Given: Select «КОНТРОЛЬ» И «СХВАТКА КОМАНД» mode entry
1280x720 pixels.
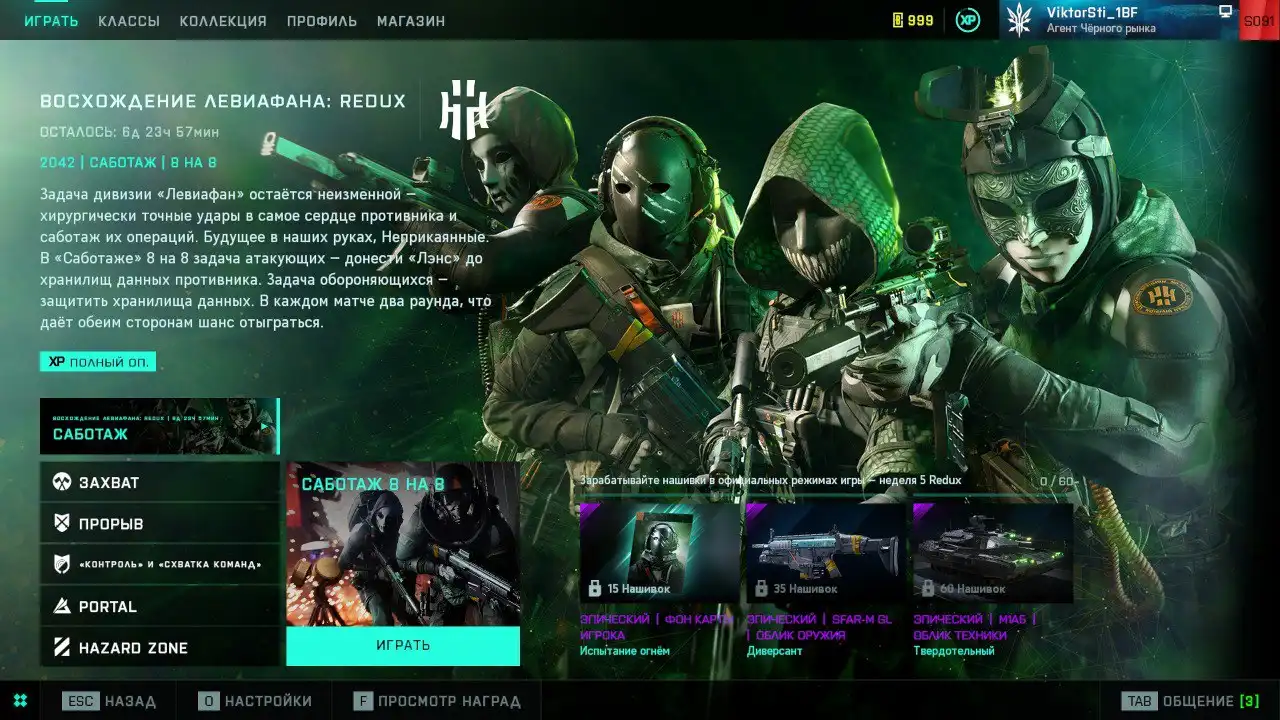Looking at the screenshot, I should 160,564.
